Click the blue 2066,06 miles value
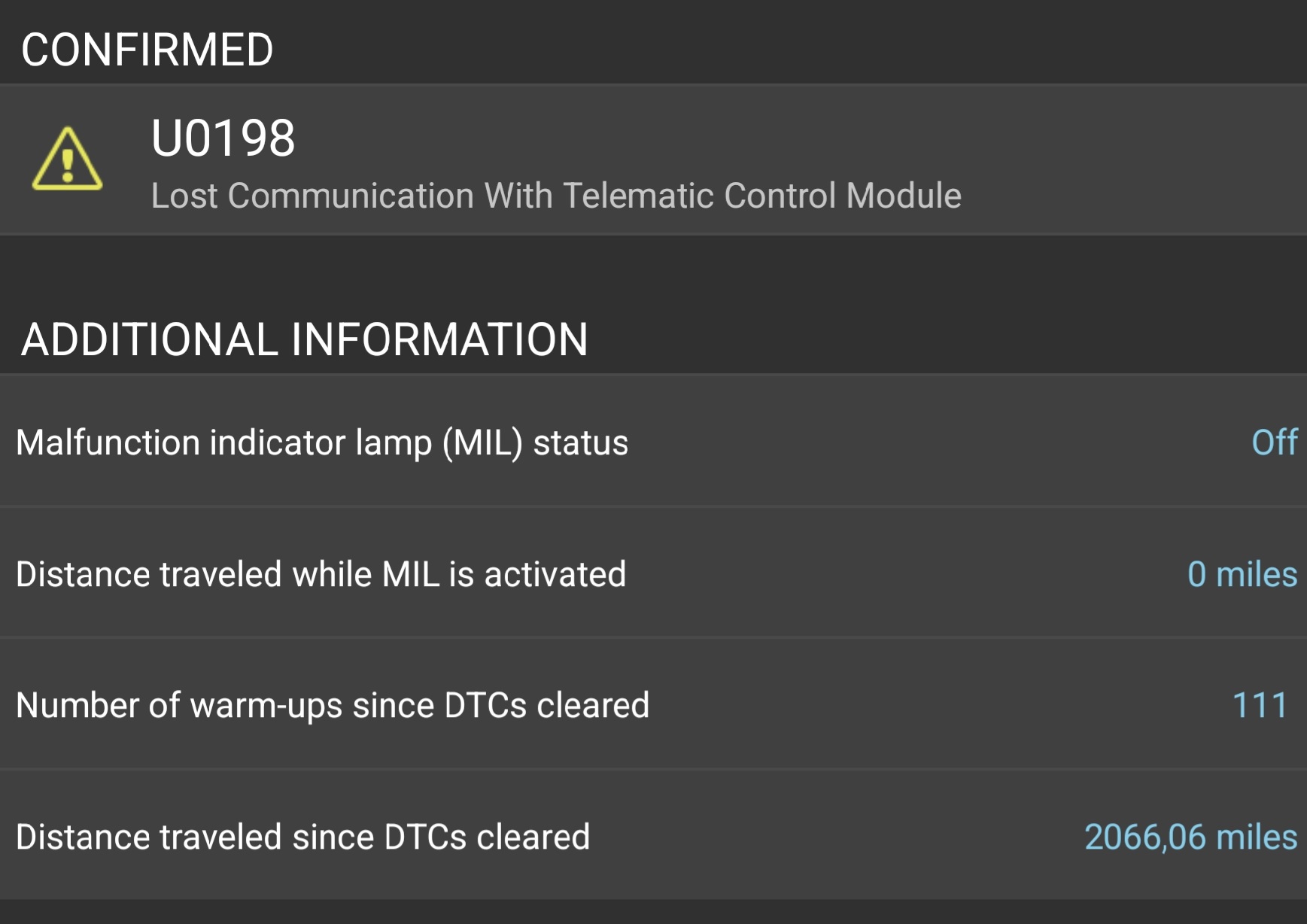The width and height of the screenshot is (1307, 924). [1190, 836]
